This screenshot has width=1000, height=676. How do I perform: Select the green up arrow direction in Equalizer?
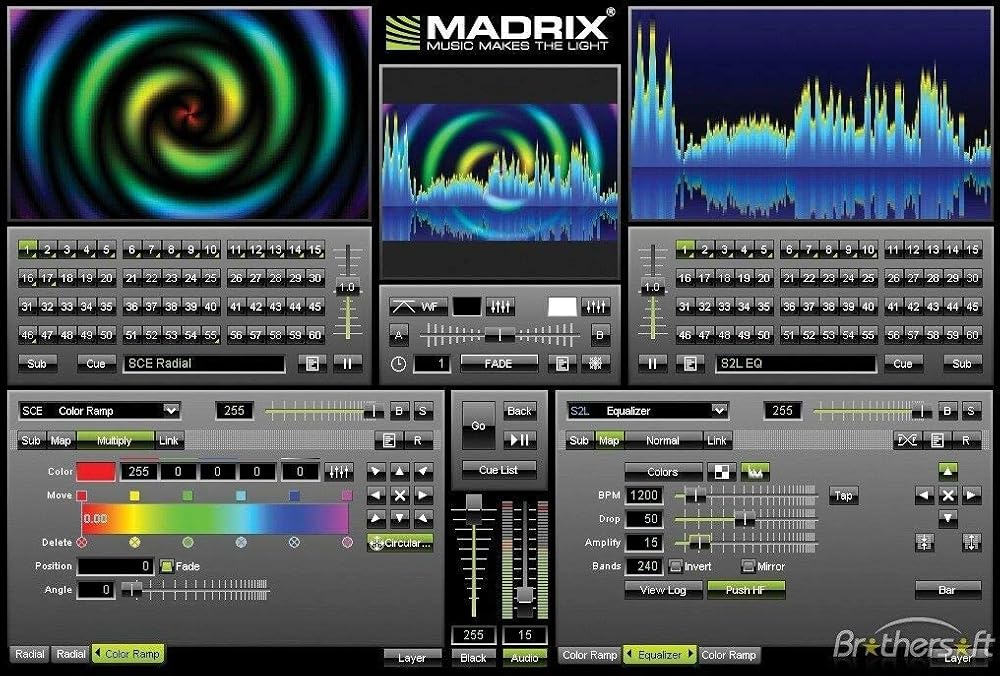[x=948, y=471]
